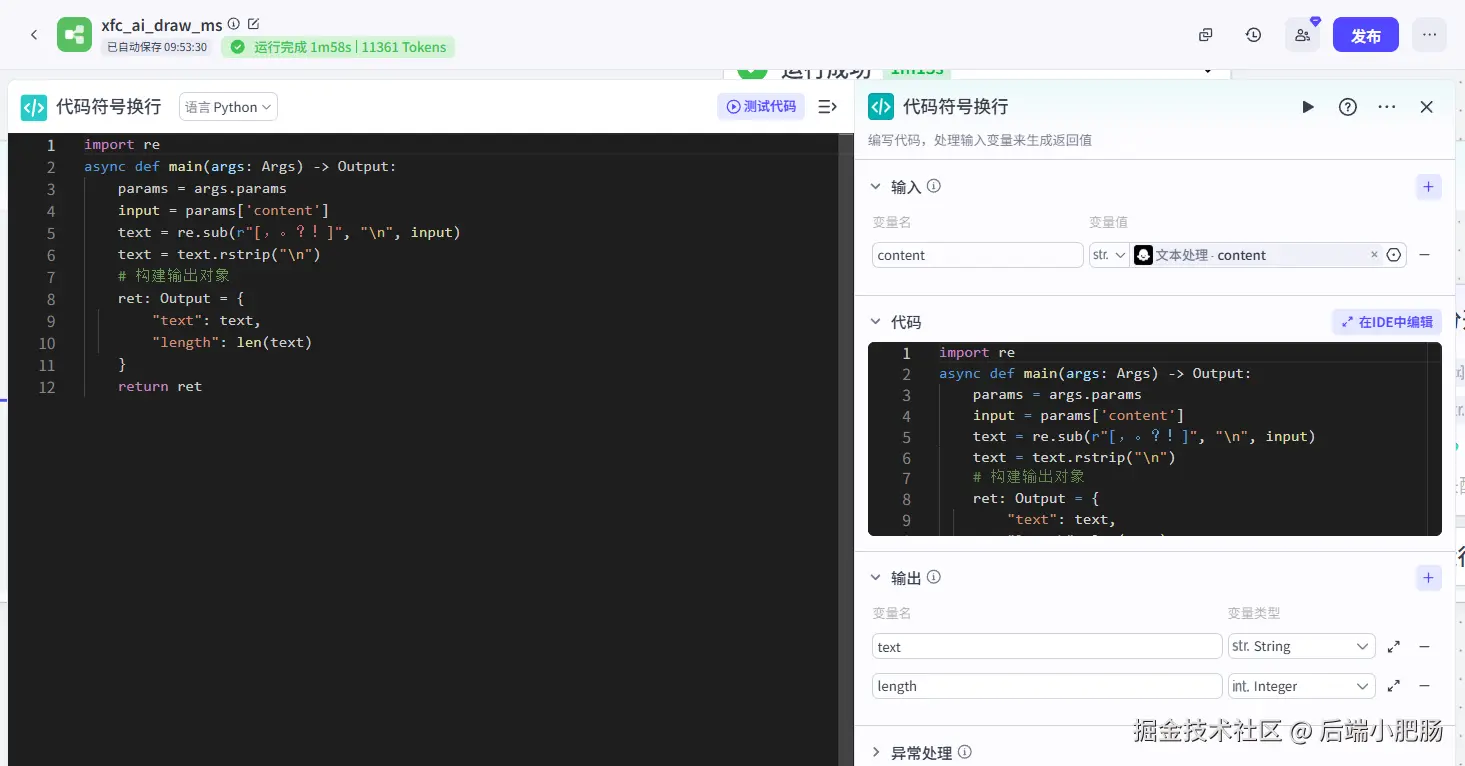Show info tooltip beside 输出
Image resolution: width=1465 pixels, height=766 pixels.
934,577
